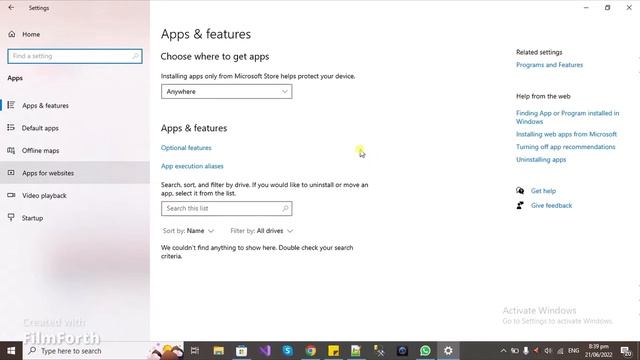Open the Sort by Name dropdown
This screenshot has width=640, height=360.
point(188,231)
